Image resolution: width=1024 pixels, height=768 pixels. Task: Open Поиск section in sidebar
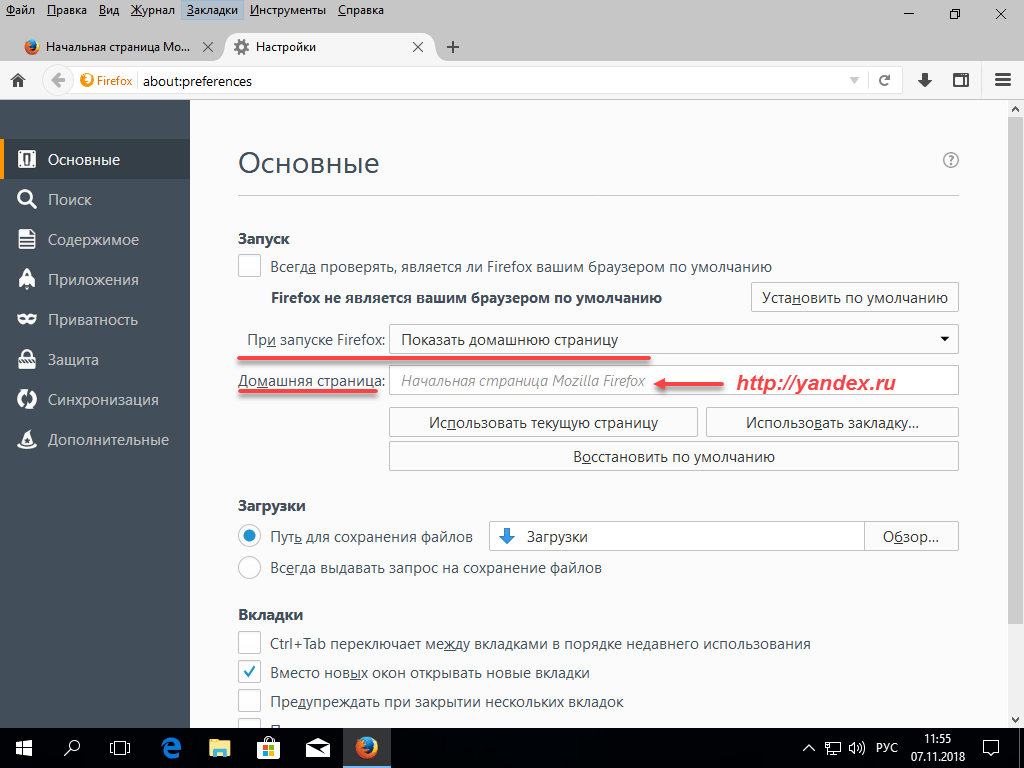[x=69, y=200]
